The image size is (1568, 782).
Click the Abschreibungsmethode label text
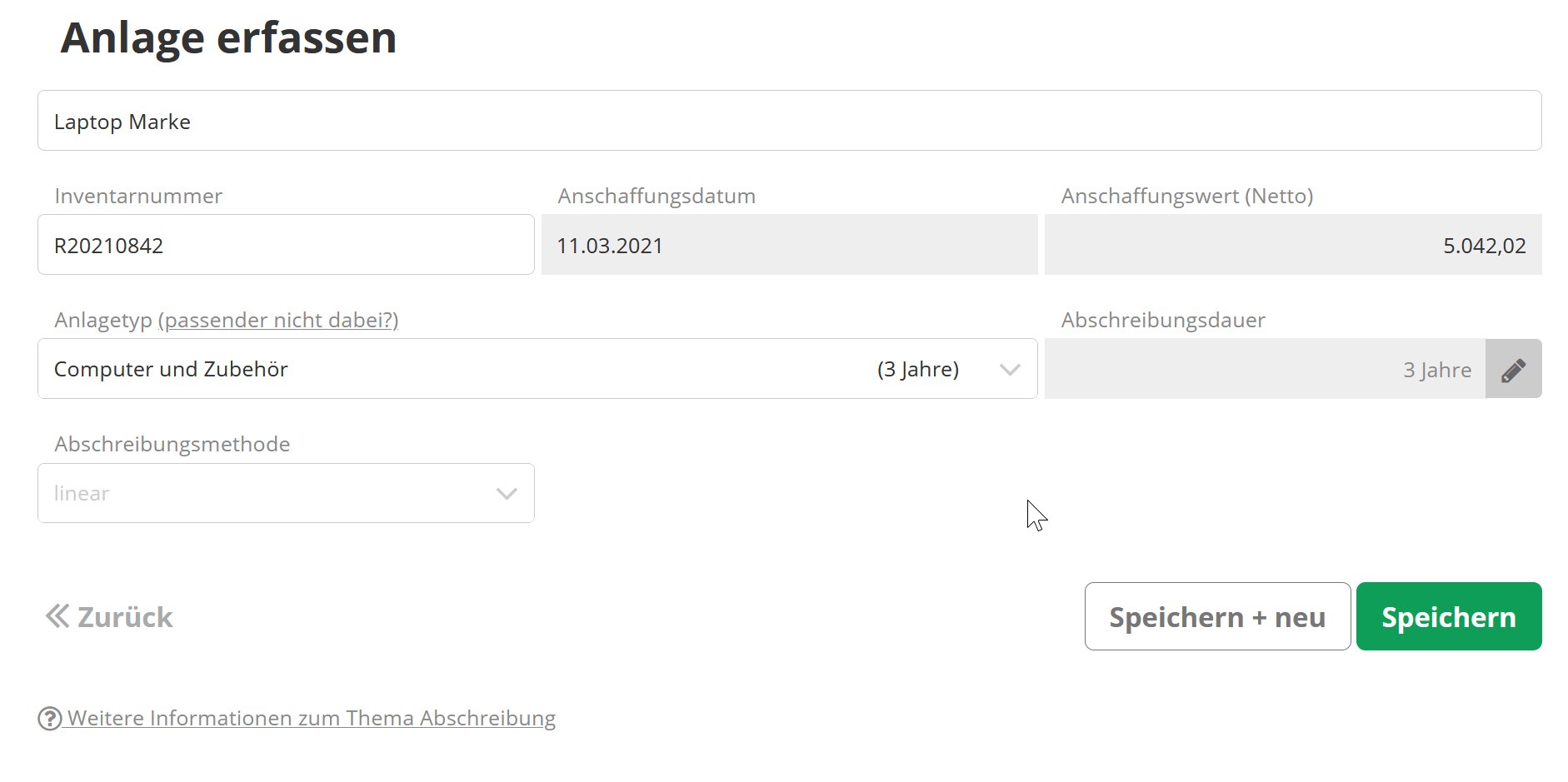(x=172, y=445)
